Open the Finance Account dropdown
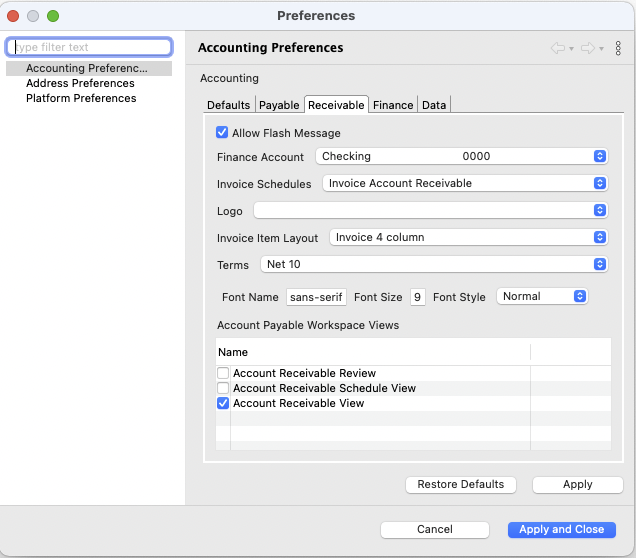636x558 pixels. coord(461,156)
